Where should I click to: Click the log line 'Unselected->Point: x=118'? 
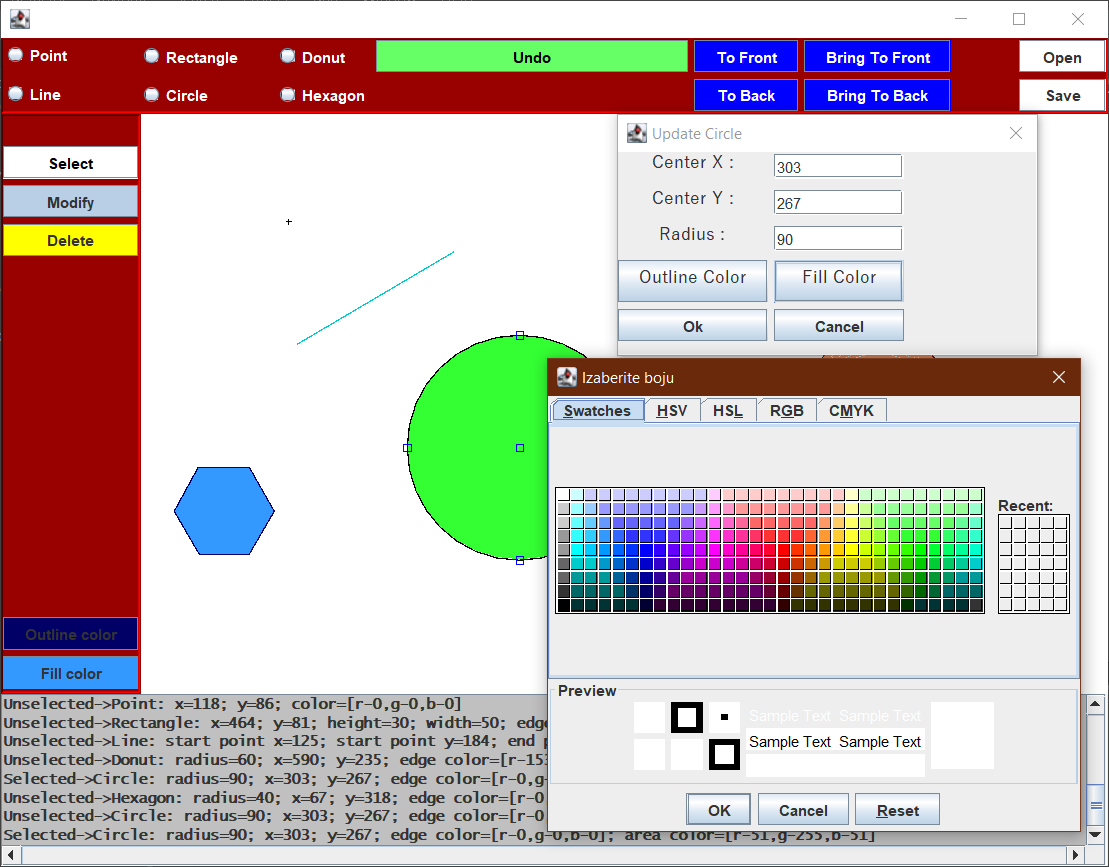(233, 704)
